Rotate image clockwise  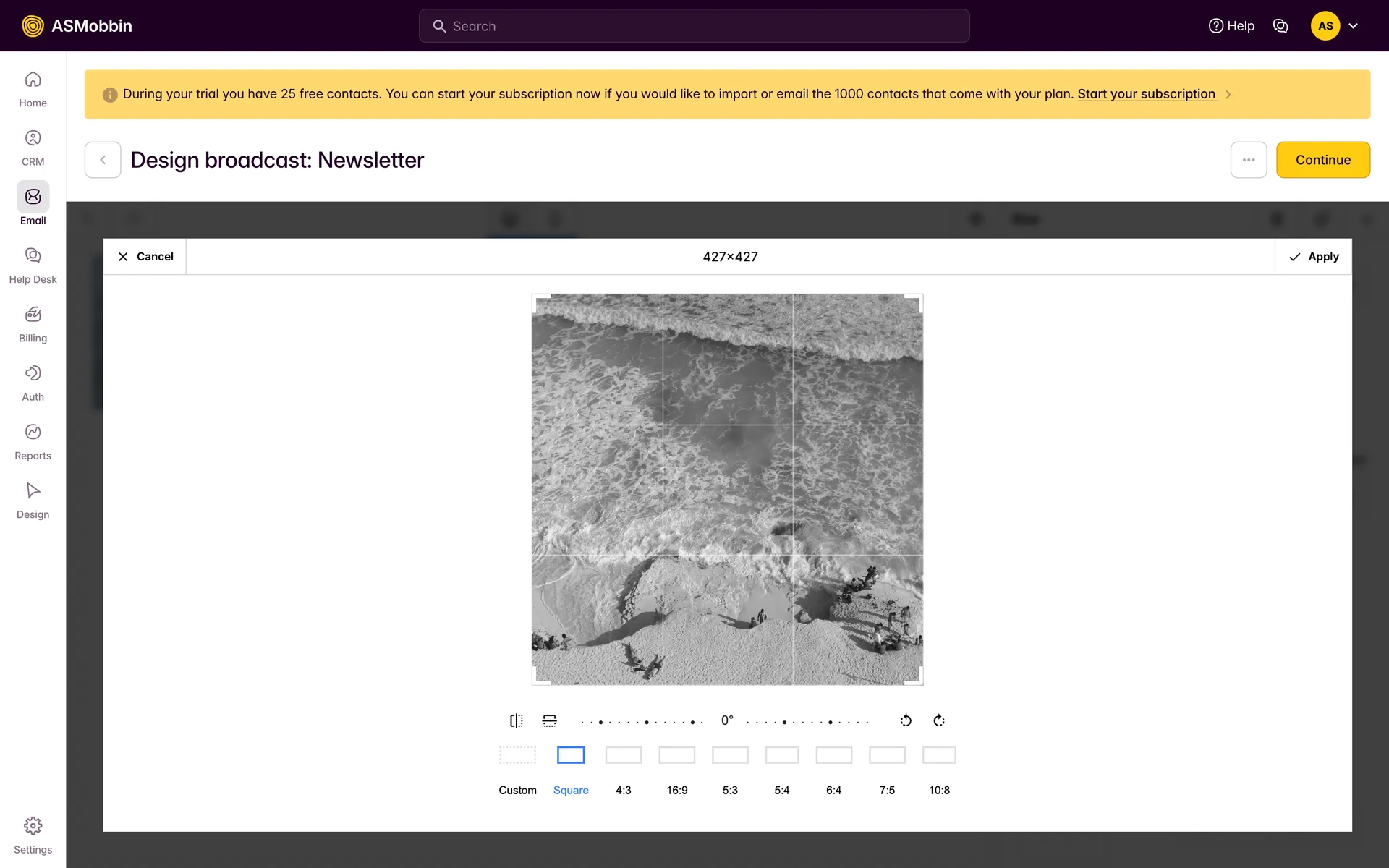pyautogui.click(x=939, y=720)
